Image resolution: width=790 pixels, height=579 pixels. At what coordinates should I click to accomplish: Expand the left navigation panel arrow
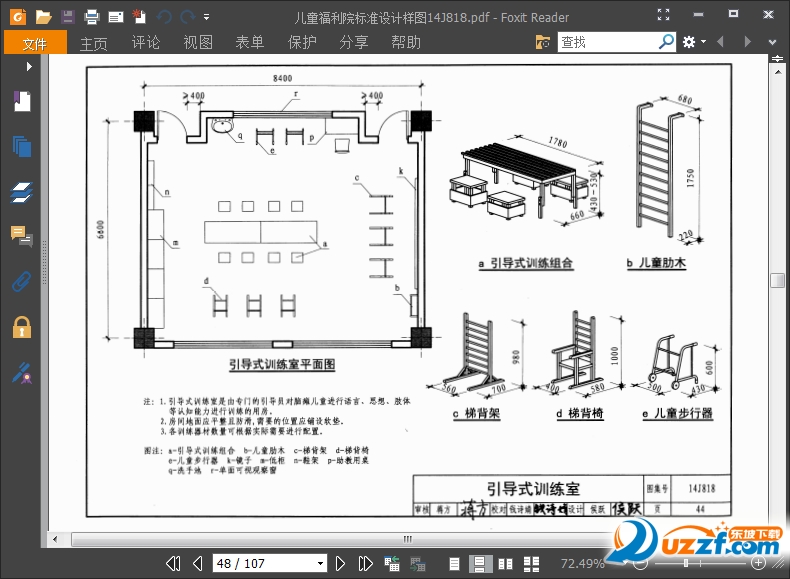coord(29,66)
